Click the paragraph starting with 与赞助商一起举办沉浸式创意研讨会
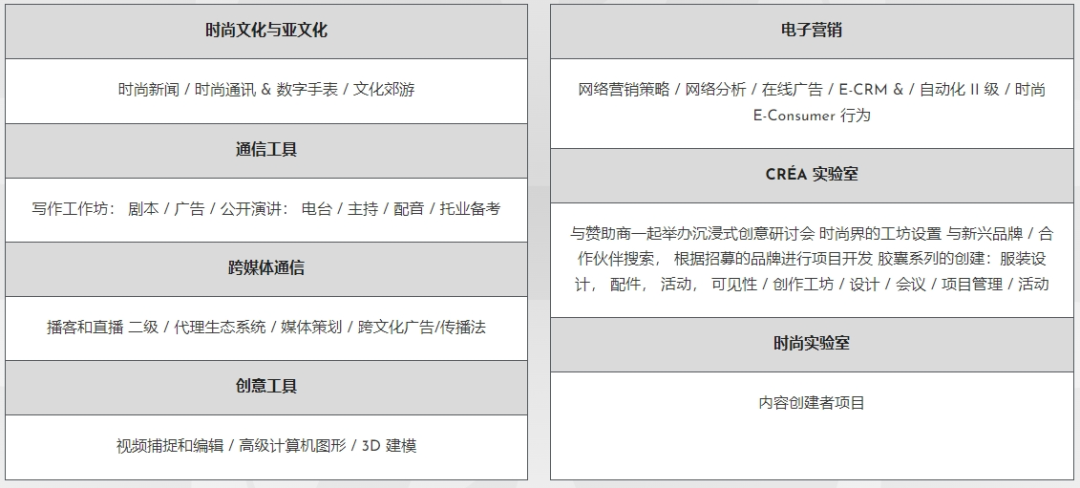The image size is (1080, 488). (811, 259)
